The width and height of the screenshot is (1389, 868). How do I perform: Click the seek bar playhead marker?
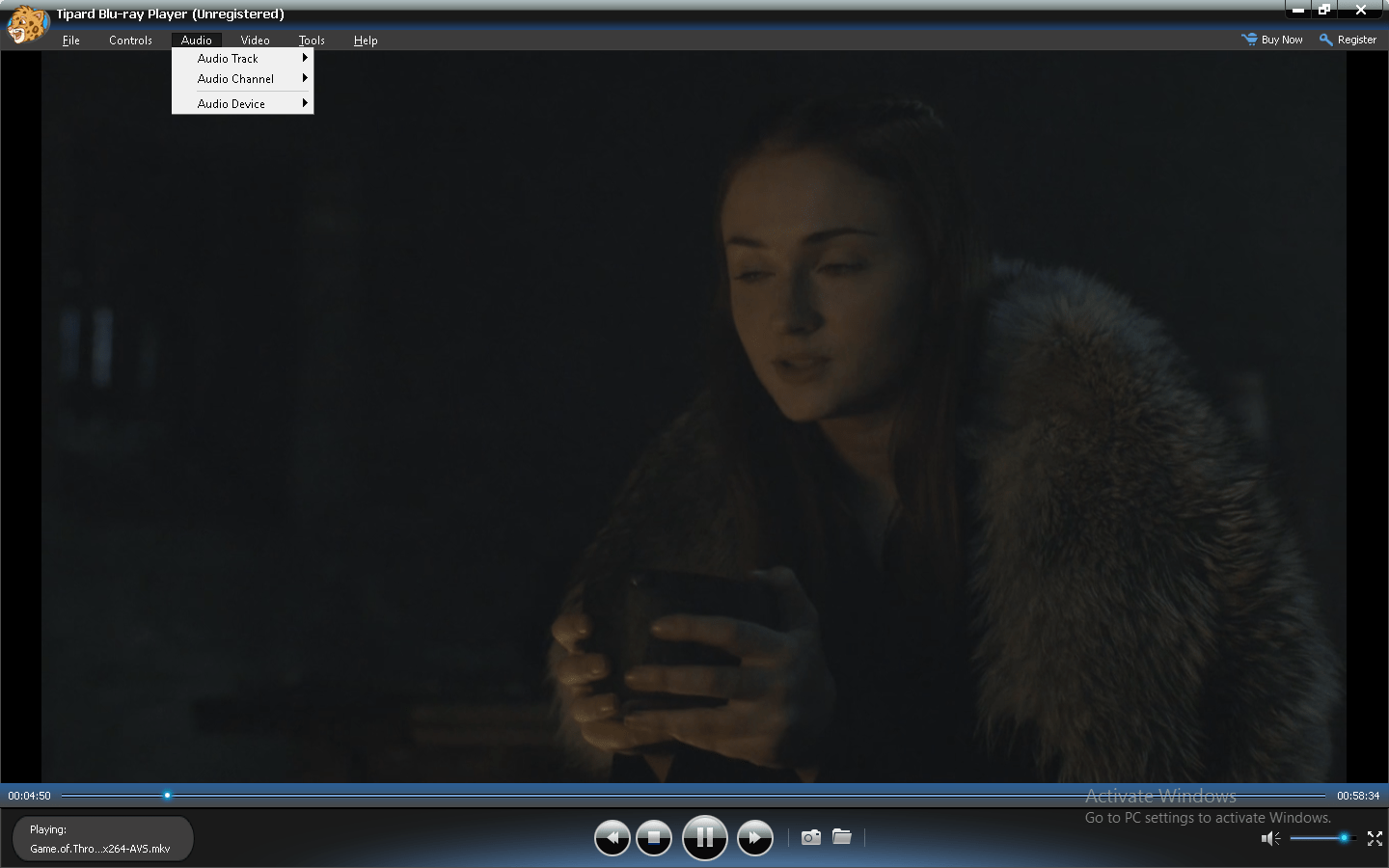[167, 796]
